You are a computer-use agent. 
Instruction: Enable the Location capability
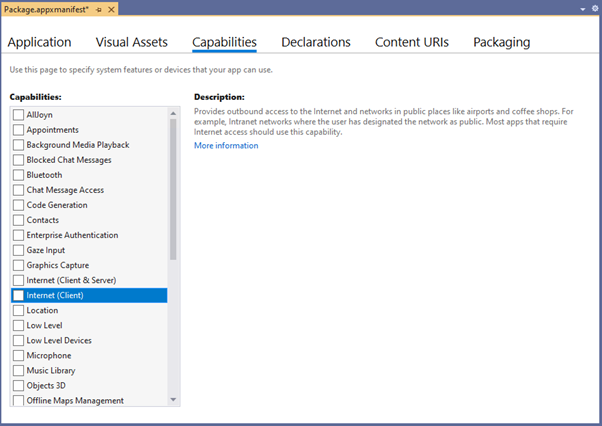(x=18, y=310)
